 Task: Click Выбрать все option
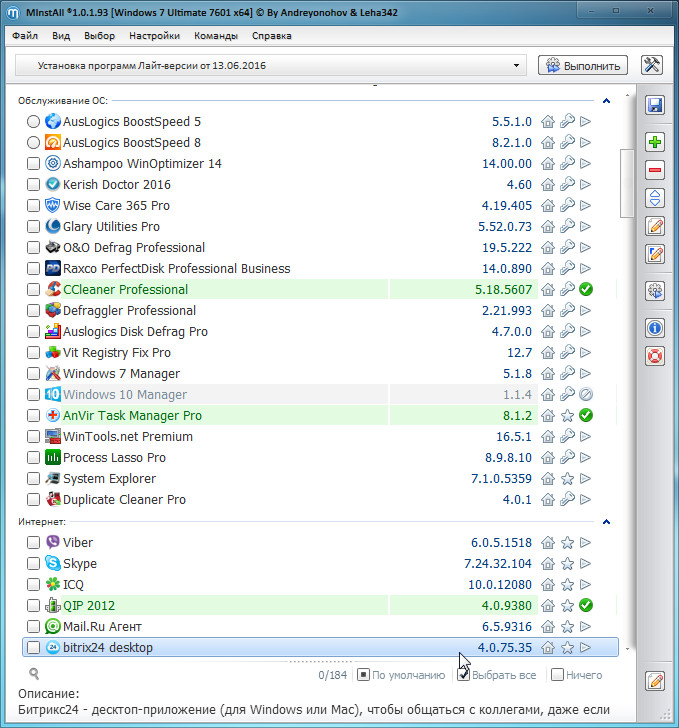(497, 675)
